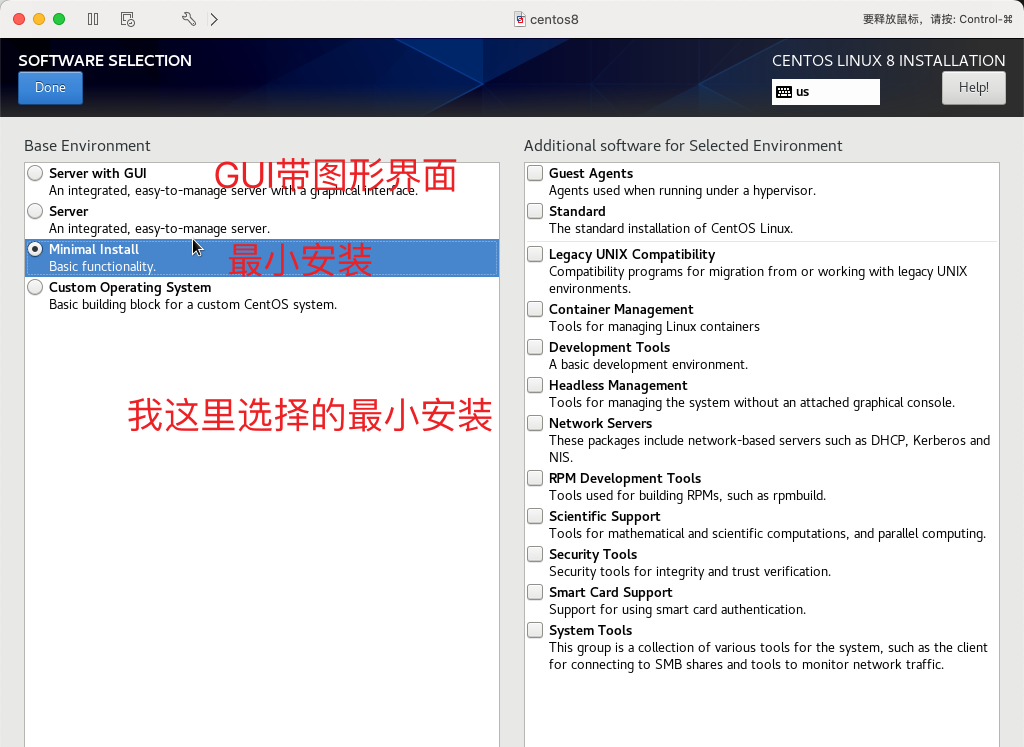Click 'Support for using smart card authentication.'
Screen dimensions: 1024x747
click(x=678, y=609)
